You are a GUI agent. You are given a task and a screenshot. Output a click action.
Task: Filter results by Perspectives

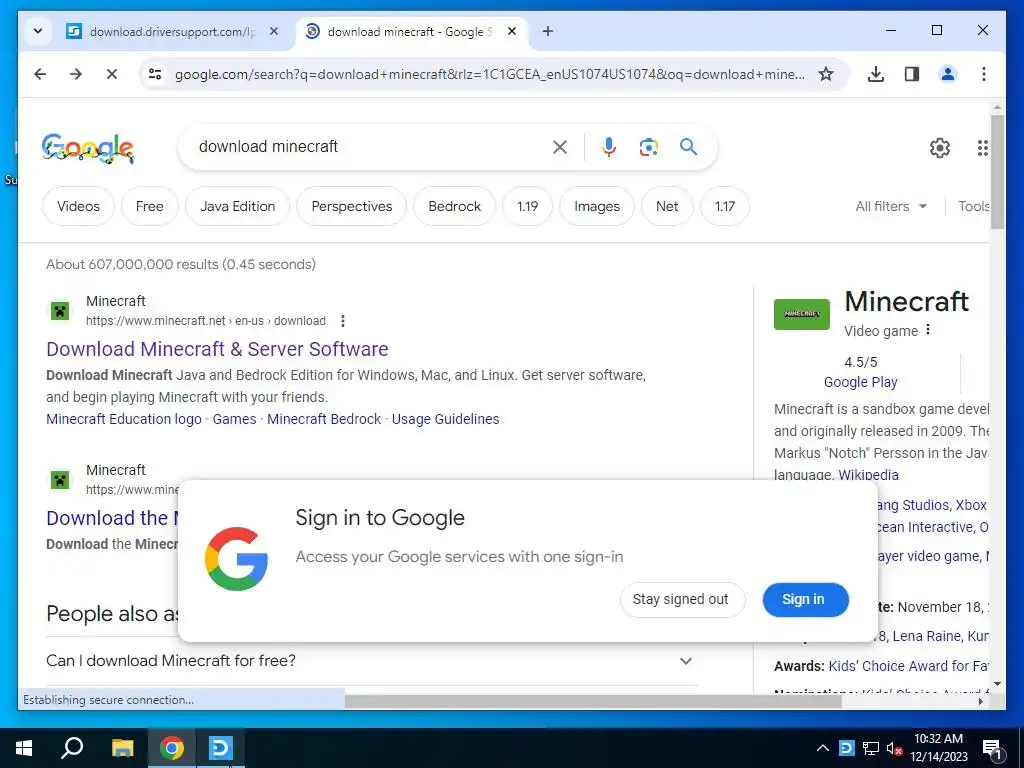tap(351, 206)
